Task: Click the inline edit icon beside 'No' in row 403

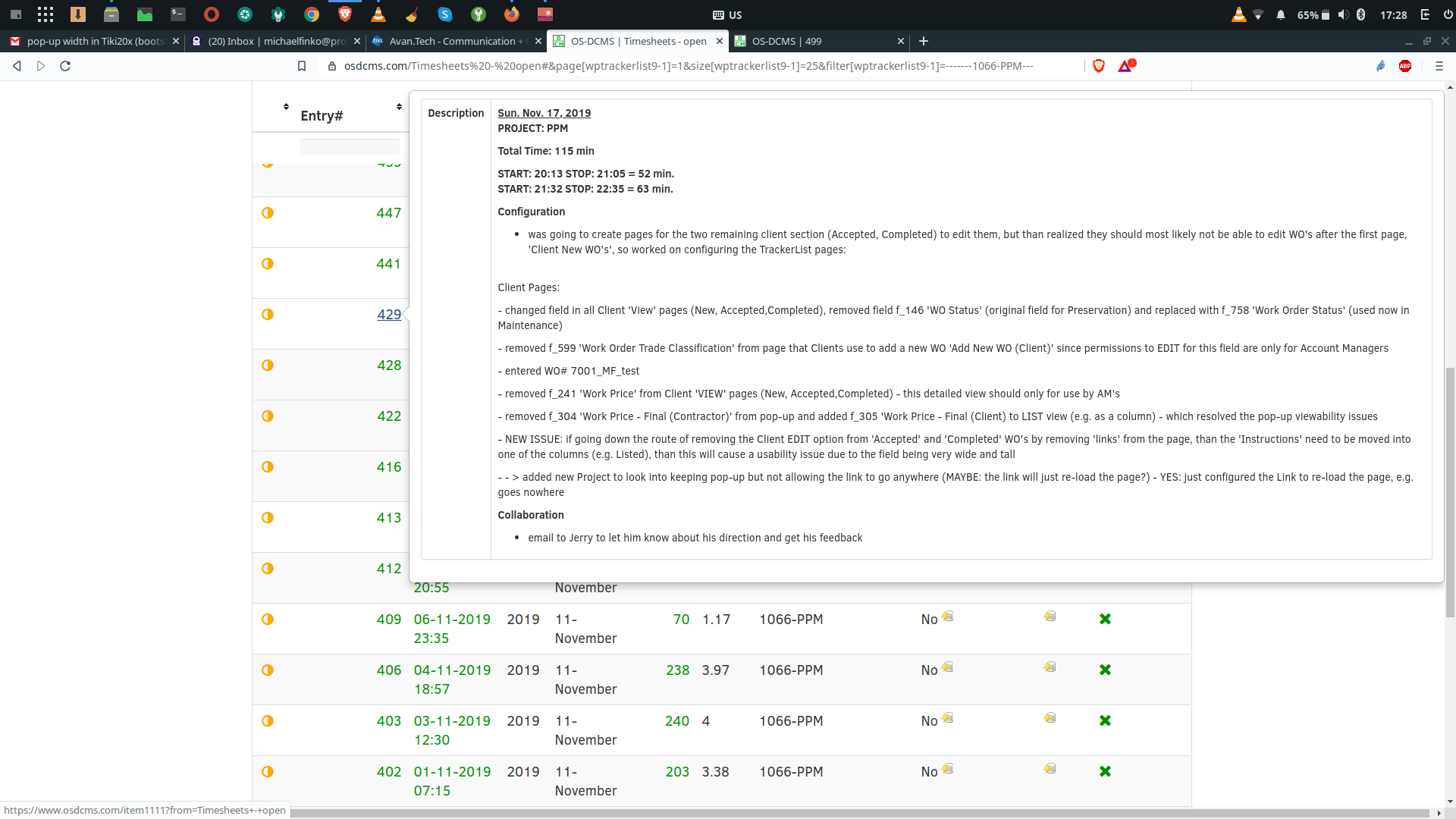Action: coord(948,718)
